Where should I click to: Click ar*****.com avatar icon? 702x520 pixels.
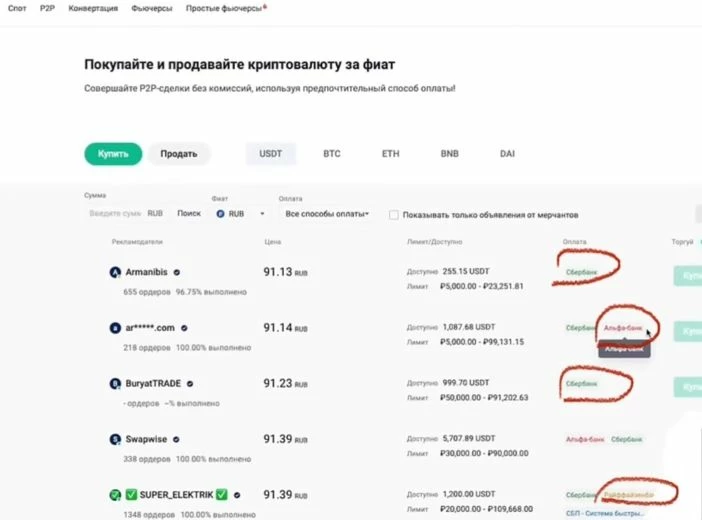click(115, 328)
